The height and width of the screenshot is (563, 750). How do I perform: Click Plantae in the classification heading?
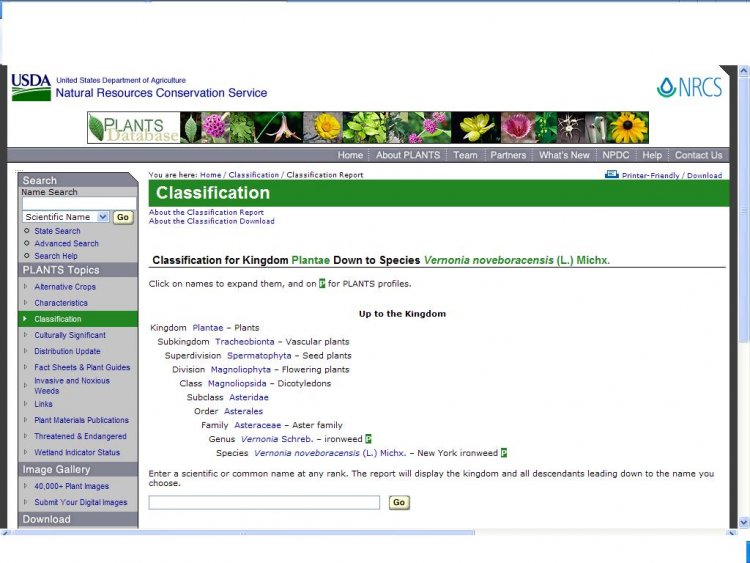click(x=310, y=261)
